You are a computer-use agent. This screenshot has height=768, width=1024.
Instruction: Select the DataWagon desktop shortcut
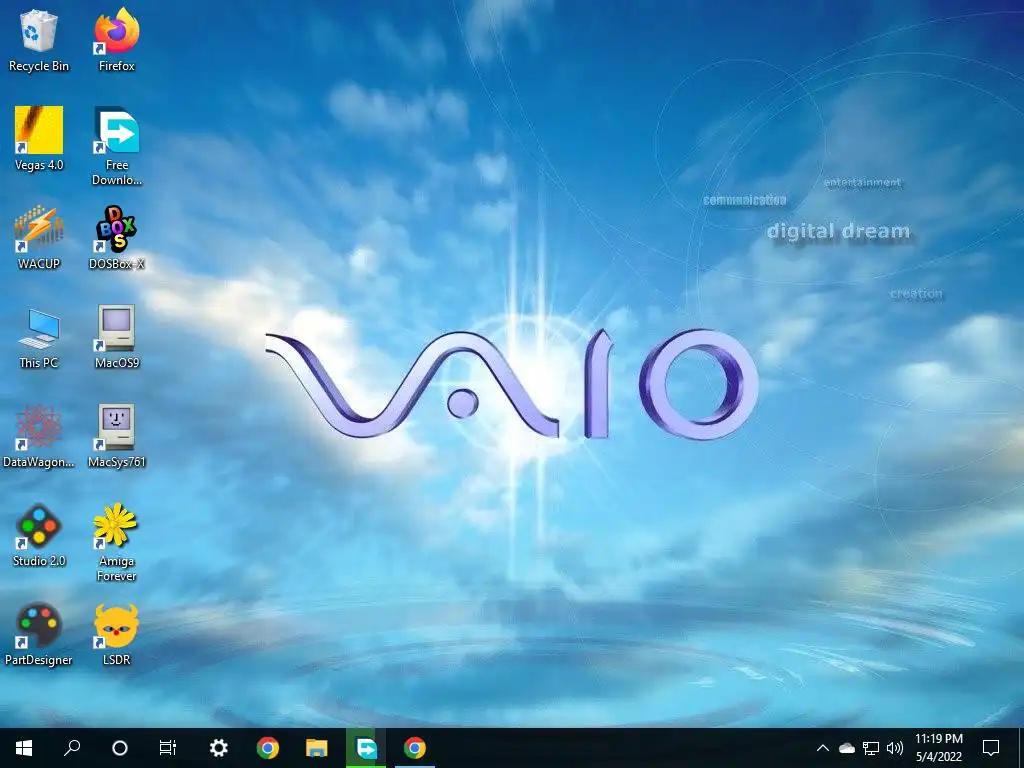39,436
